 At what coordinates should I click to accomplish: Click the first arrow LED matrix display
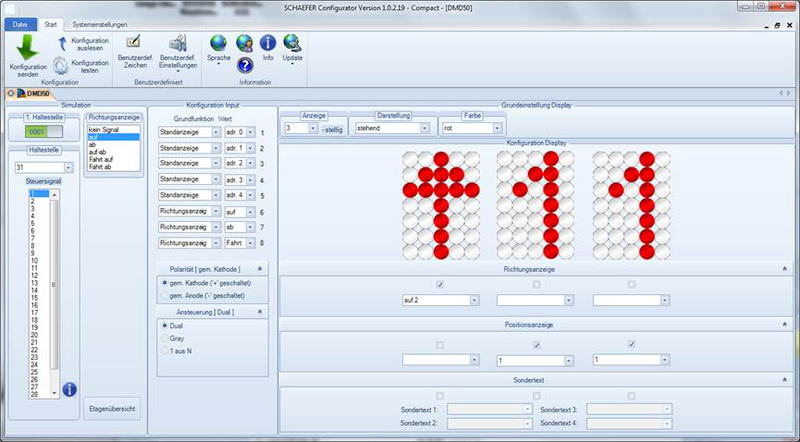point(441,205)
